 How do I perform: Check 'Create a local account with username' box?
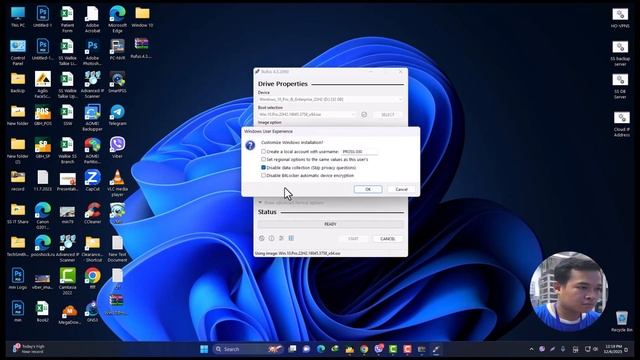click(263, 151)
